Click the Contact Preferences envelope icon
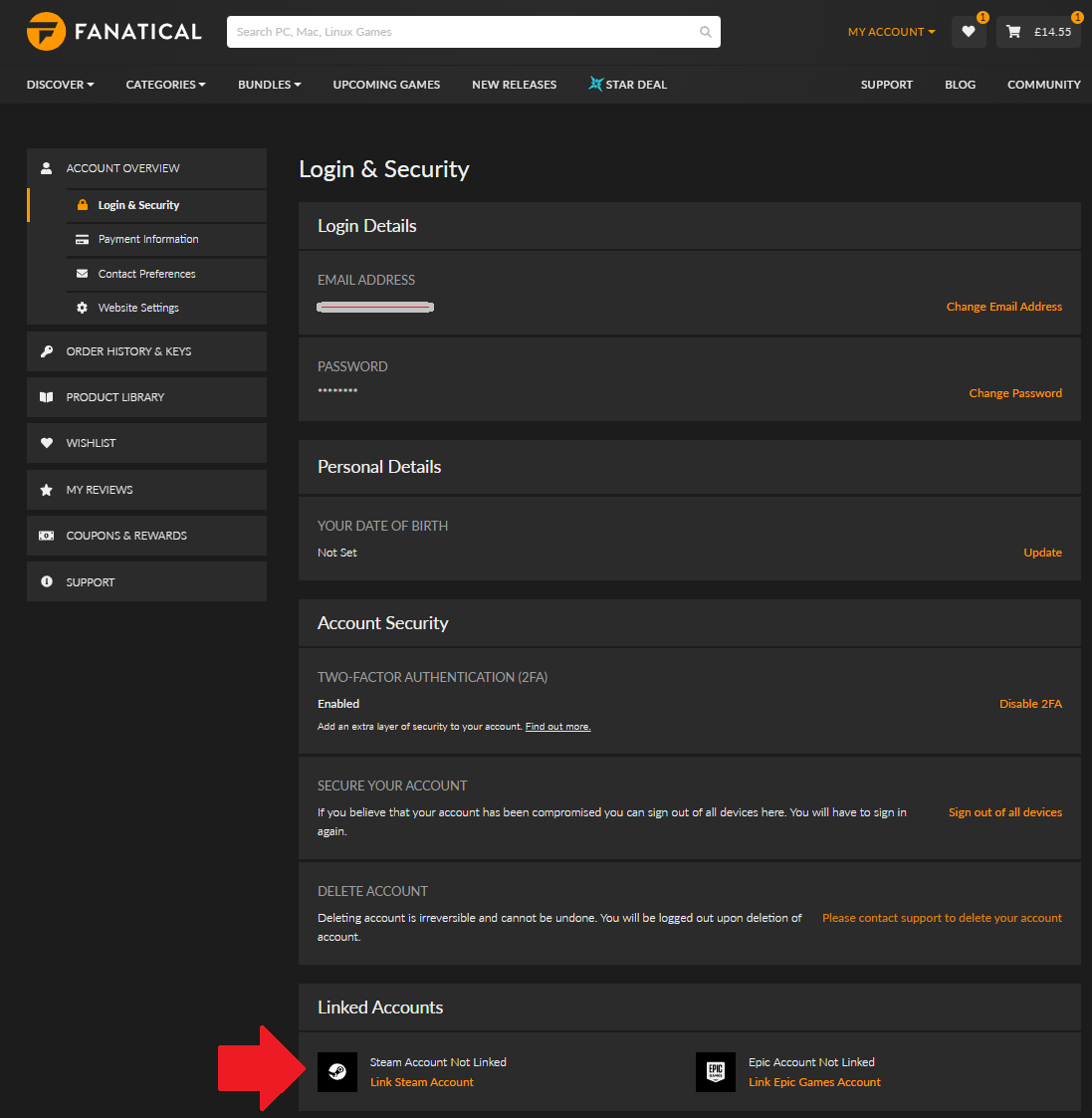The height and width of the screenshot is (1118, 1092). click(x=82, y=274)
